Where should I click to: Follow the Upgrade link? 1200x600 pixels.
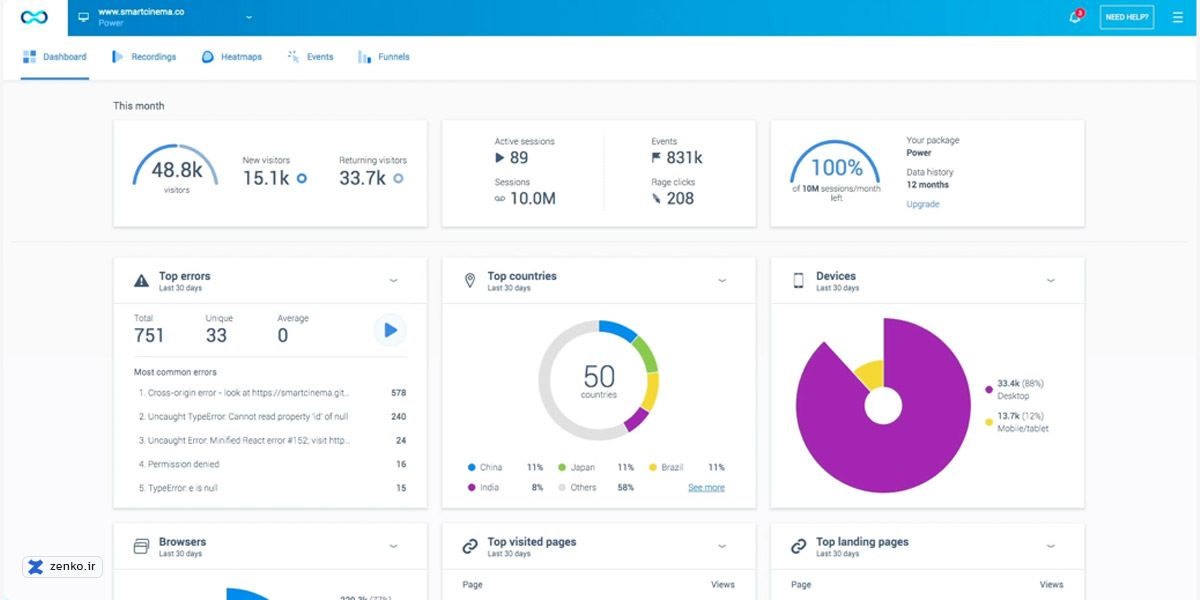(x=922, y=204)
